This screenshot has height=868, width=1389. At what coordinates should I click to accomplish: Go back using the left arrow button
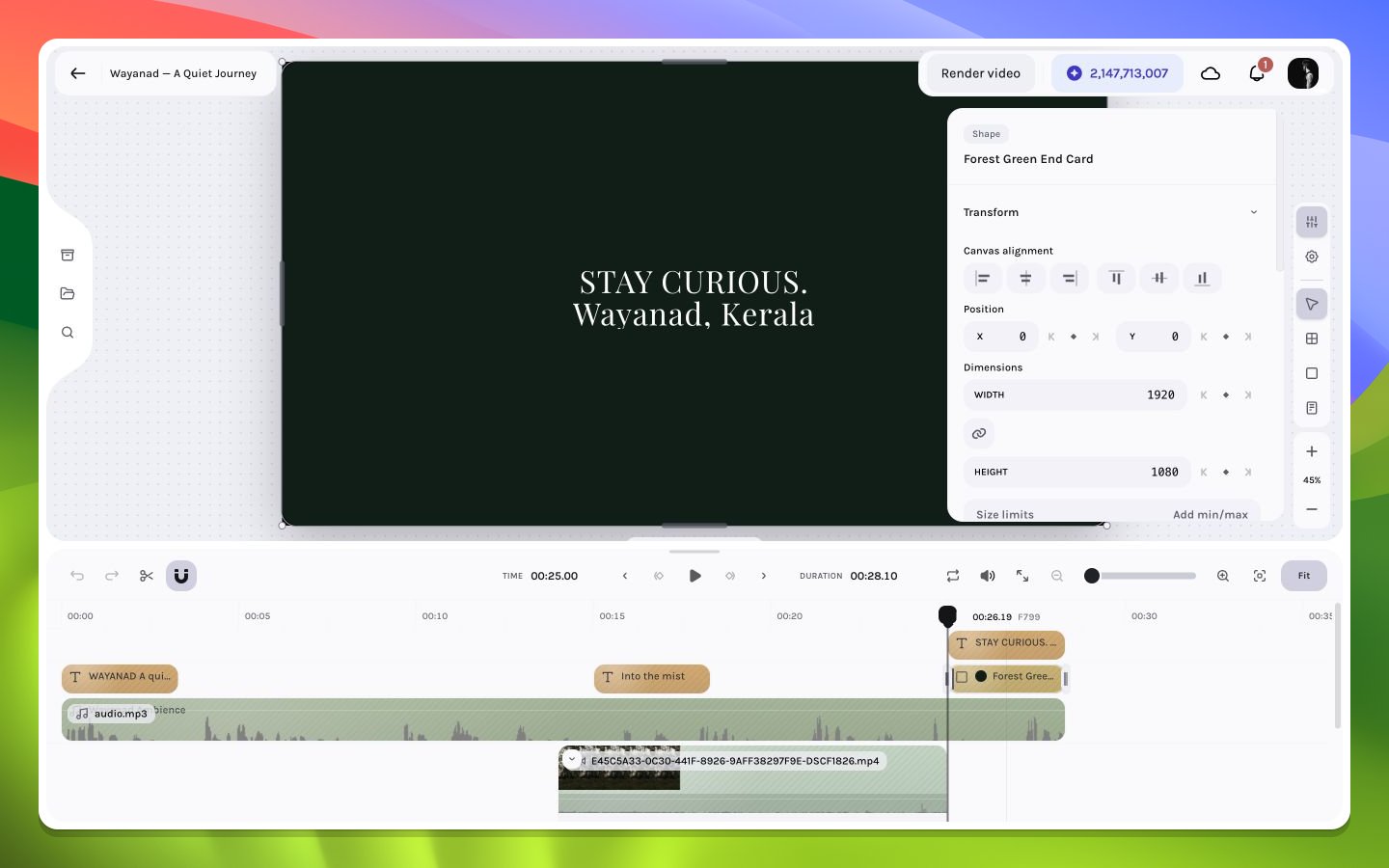[78, 73]
